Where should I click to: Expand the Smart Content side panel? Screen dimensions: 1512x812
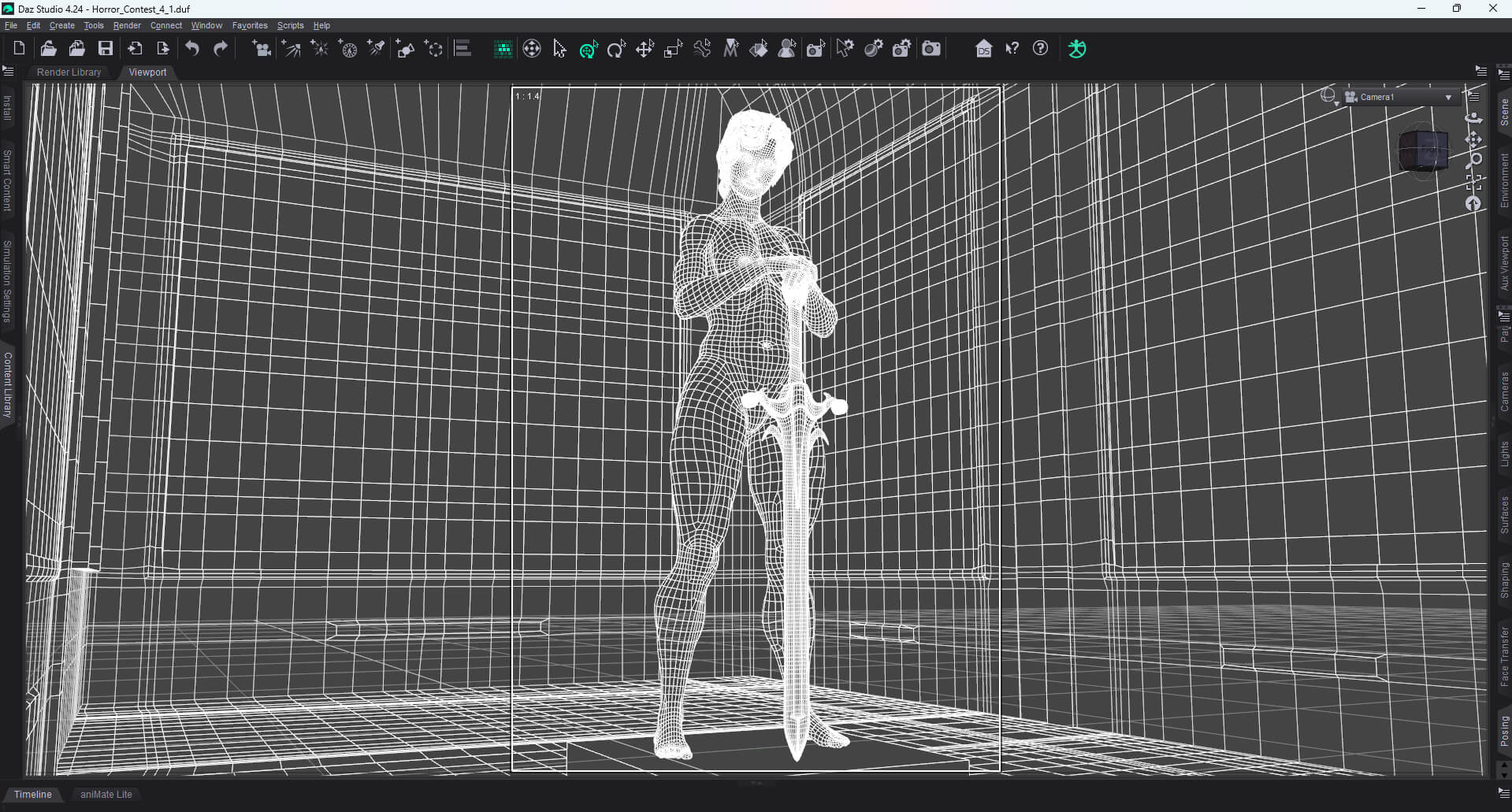coord(8,180)
